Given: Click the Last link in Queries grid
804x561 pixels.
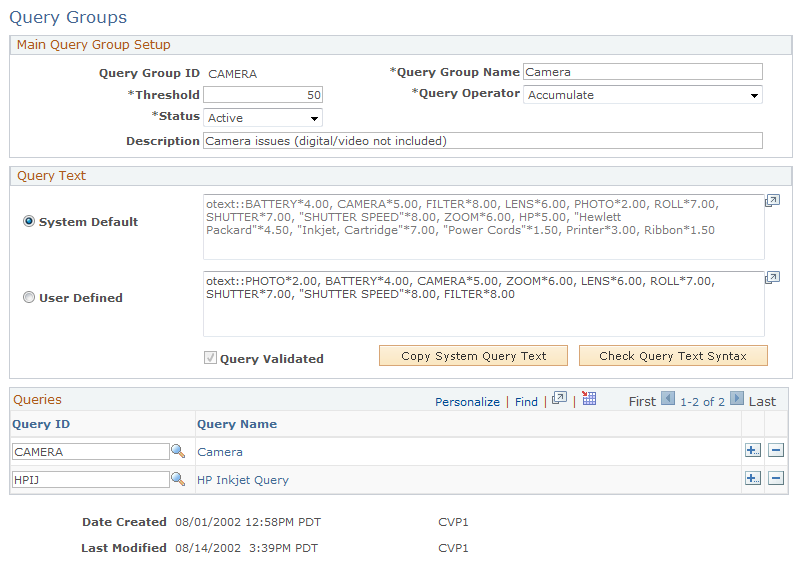Looking at the screenshot, I should click(762, 402).
